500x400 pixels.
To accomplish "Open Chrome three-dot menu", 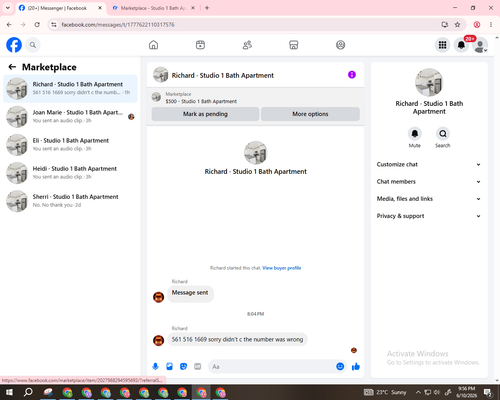I will coord(491,25).
